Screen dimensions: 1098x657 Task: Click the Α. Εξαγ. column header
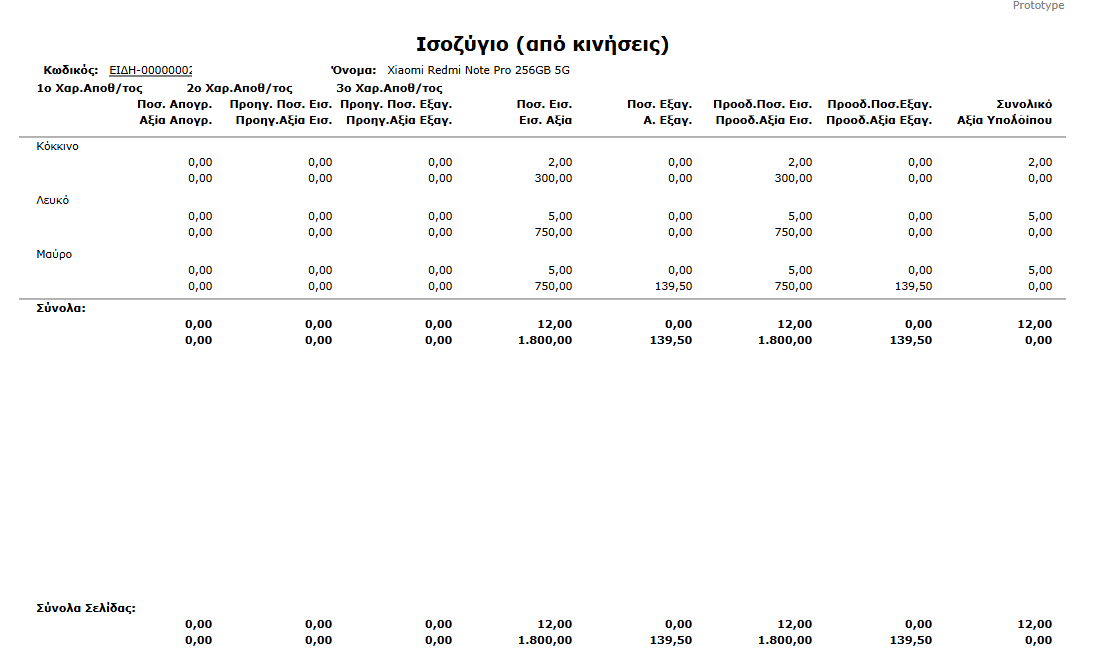pyautogui.click(x=668, y=120)
